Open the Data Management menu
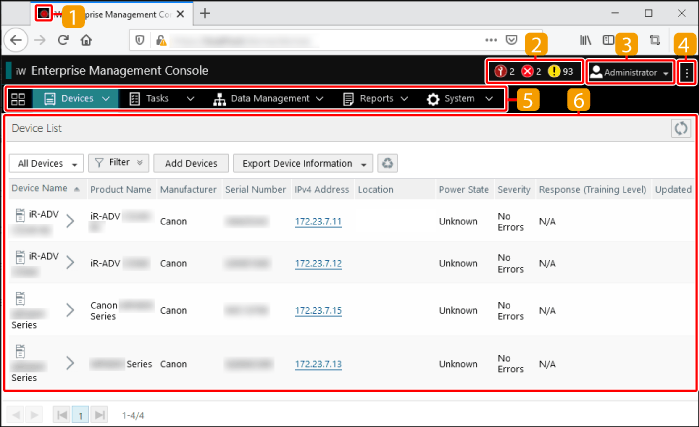 tap(268, 99)
